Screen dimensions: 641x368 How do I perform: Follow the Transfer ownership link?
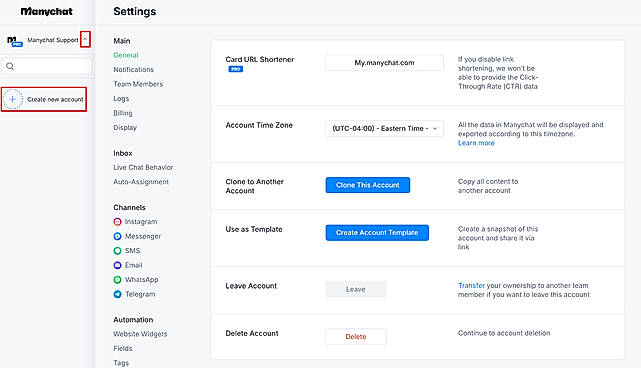tap(471, 285)
